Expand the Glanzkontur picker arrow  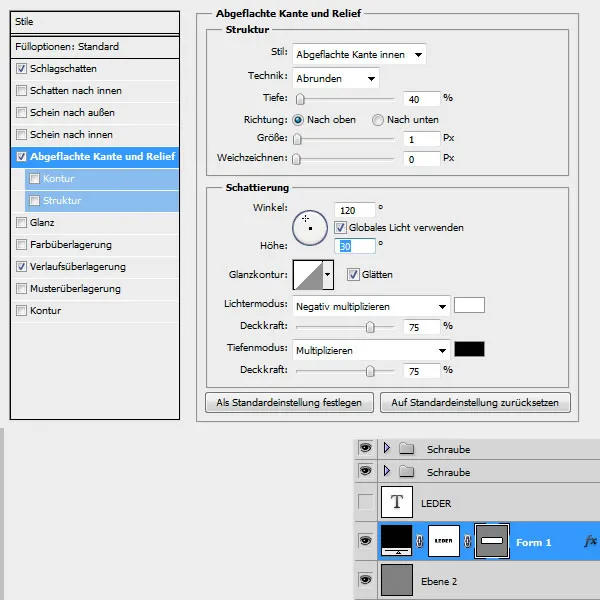click(327, 275)
